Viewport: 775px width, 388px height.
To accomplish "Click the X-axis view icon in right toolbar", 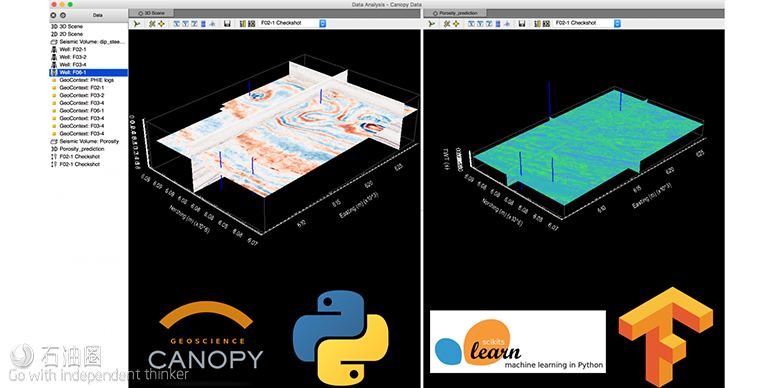I will pyautogui.click(x=471, y=23).
